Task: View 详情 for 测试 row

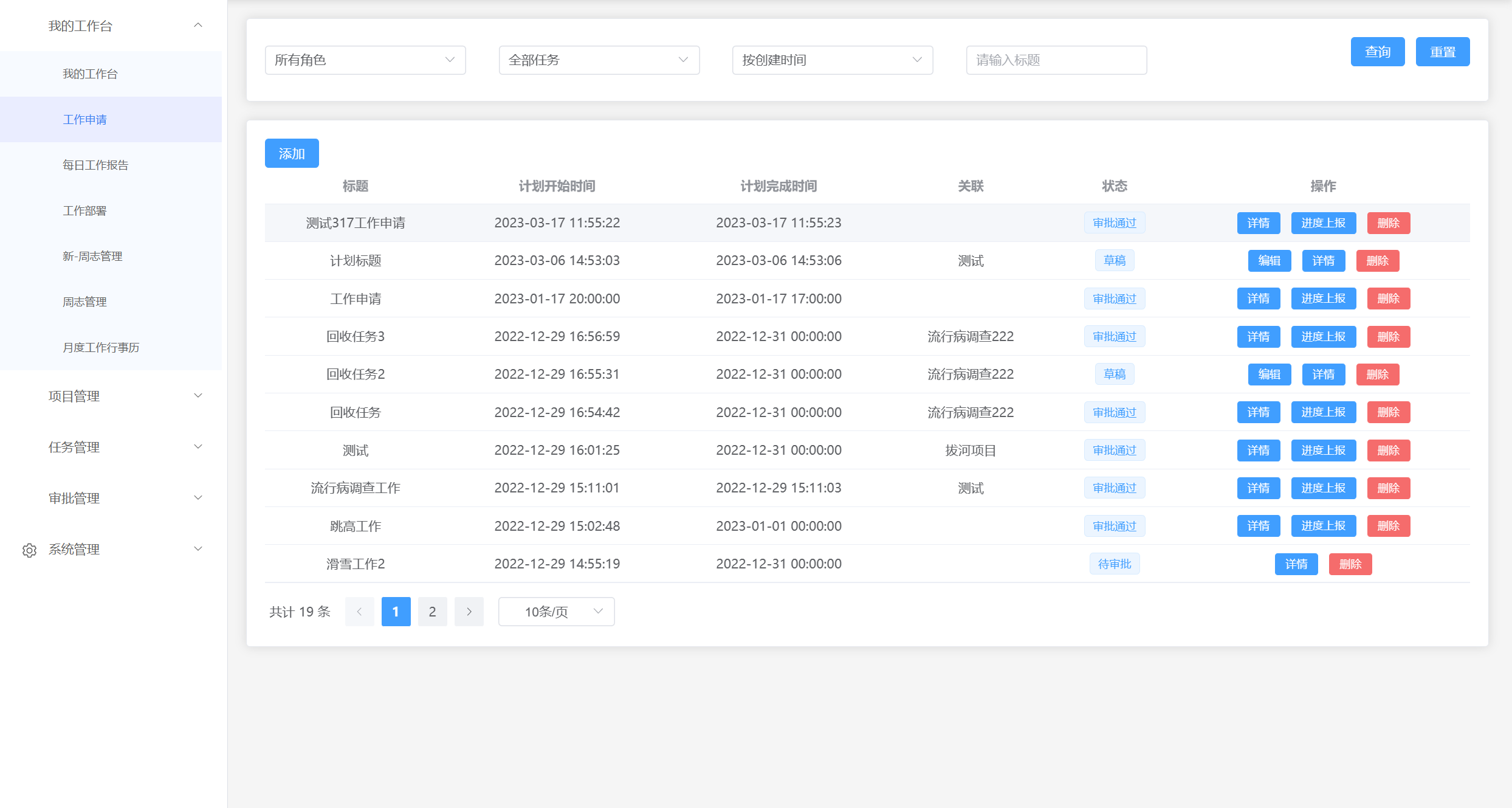Action: coord(1259,451)
